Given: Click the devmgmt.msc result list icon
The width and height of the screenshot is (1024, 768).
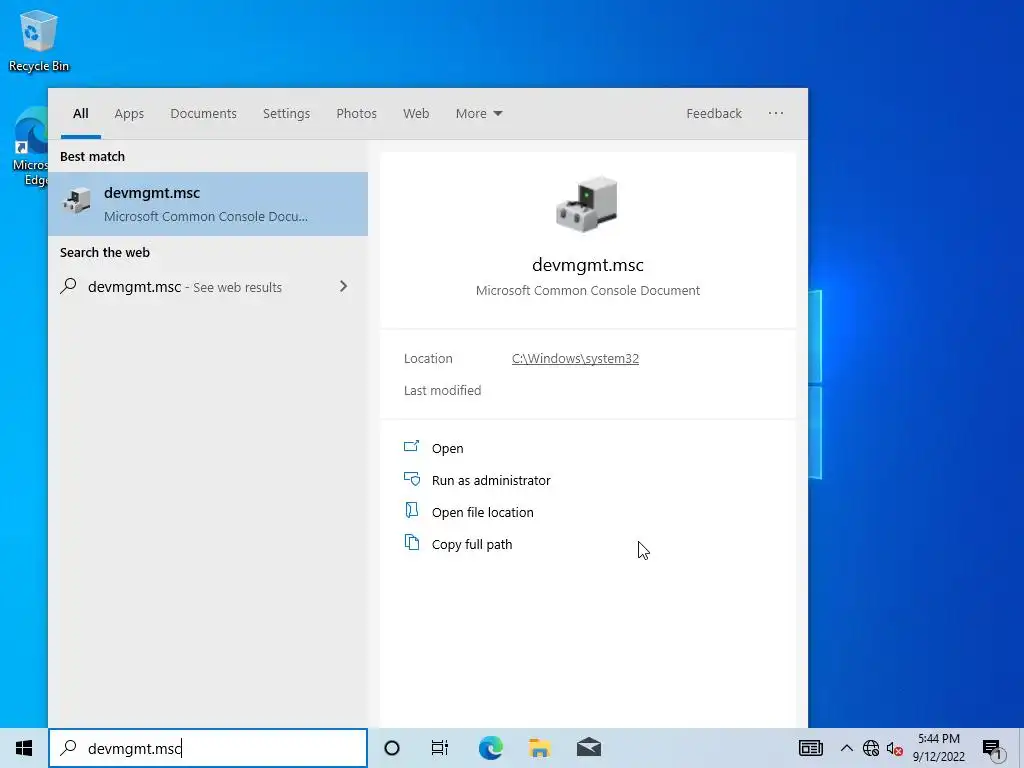Looking at the screenshot, I should click(x=76, y=201).
